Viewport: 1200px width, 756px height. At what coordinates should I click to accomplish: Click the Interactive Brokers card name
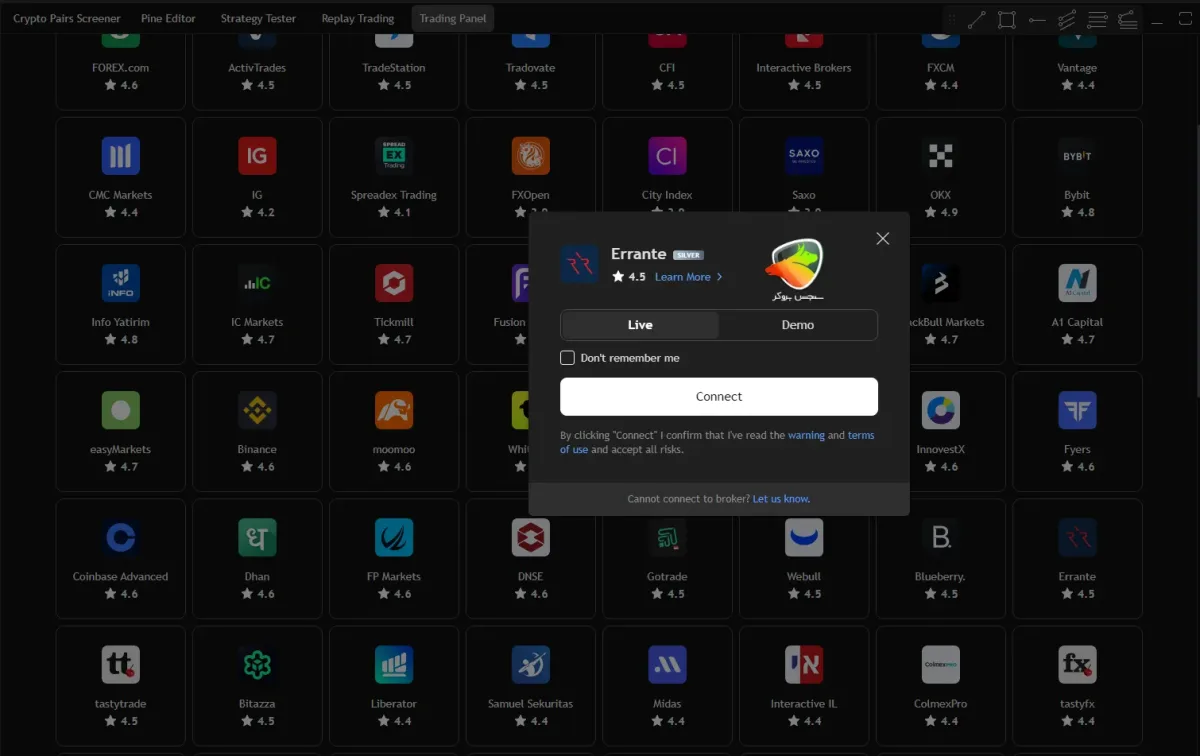point(804,68)
